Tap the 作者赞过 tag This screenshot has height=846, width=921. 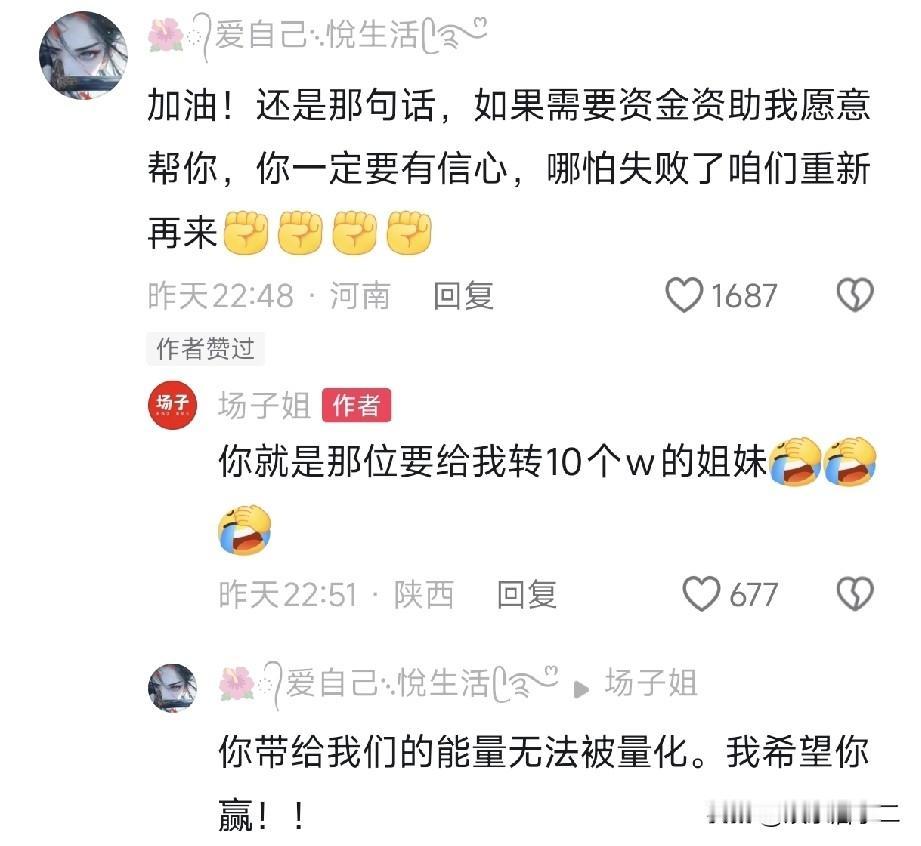[206, 348]
